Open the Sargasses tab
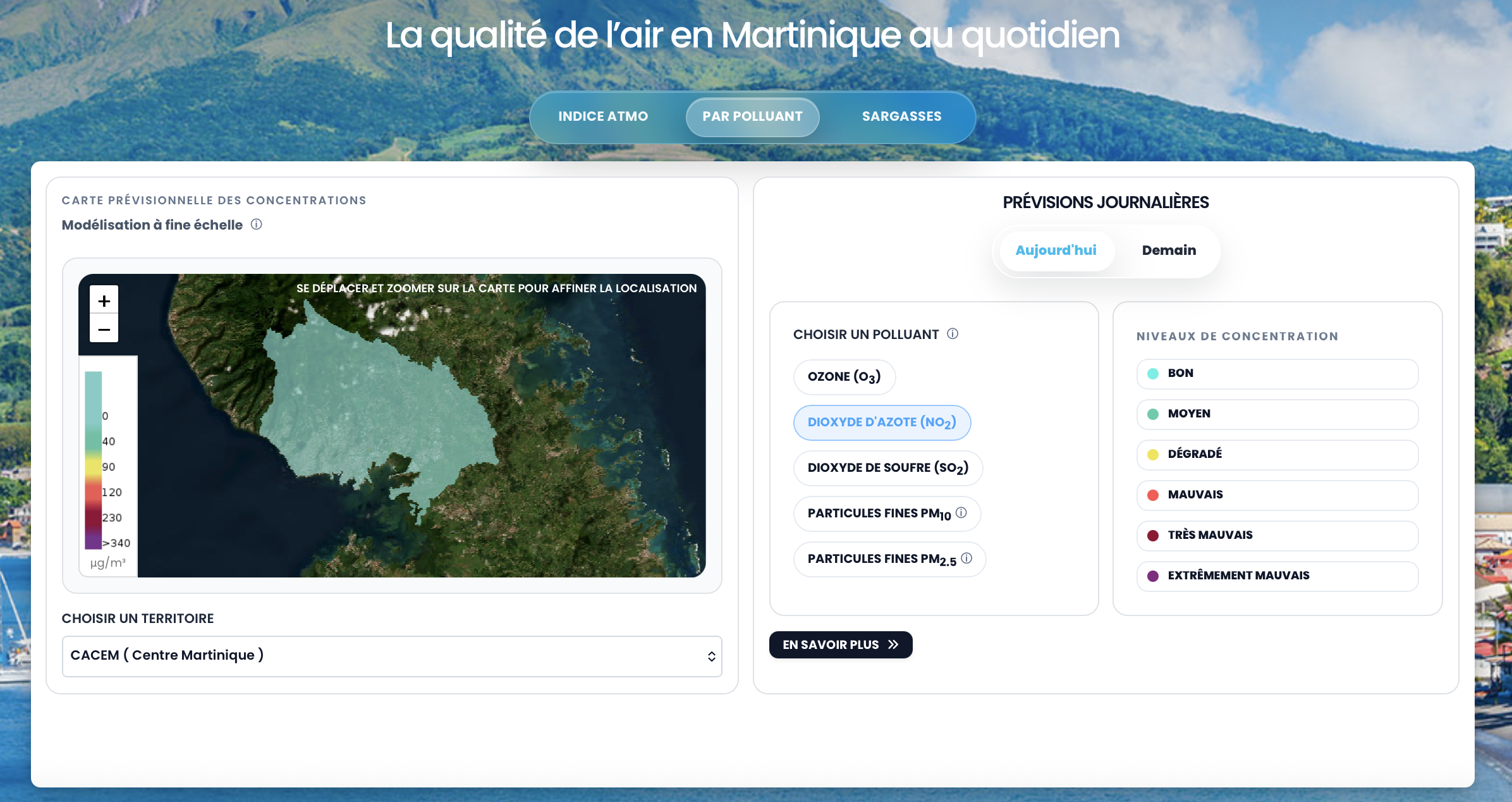Screen dimensions: 1512x802 click(901, 116)
